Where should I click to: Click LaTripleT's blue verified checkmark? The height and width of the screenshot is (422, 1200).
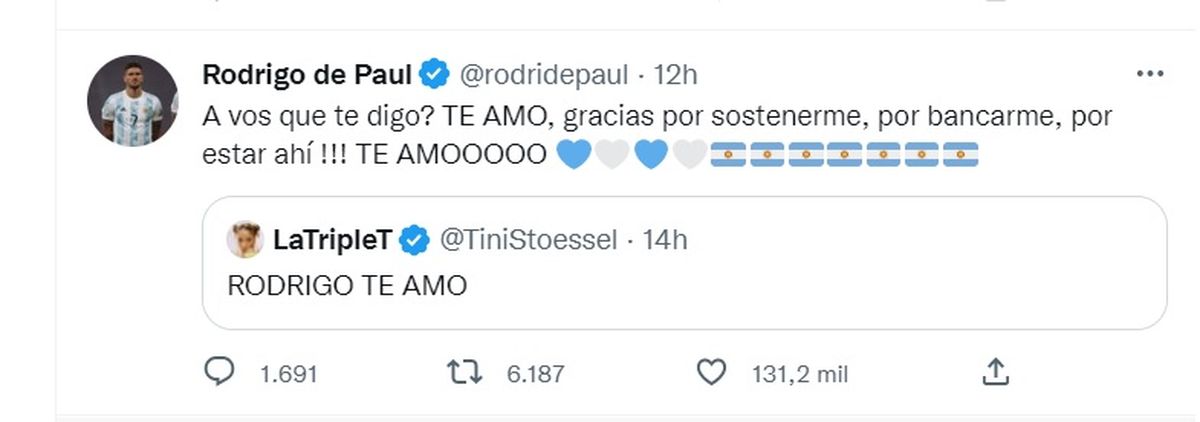point(416,240)
